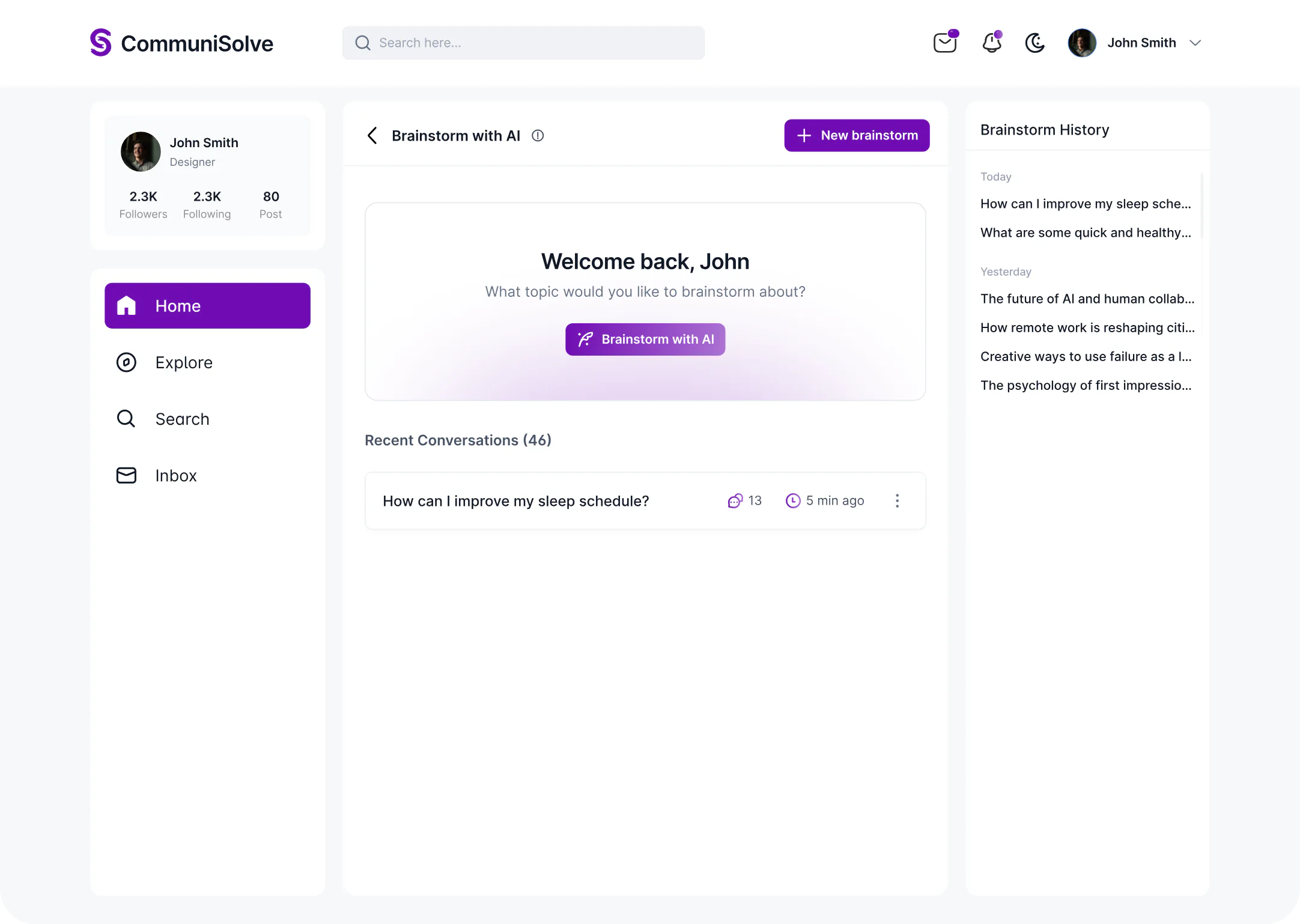Open the mail messages icon in header

[x=945, y=43]
